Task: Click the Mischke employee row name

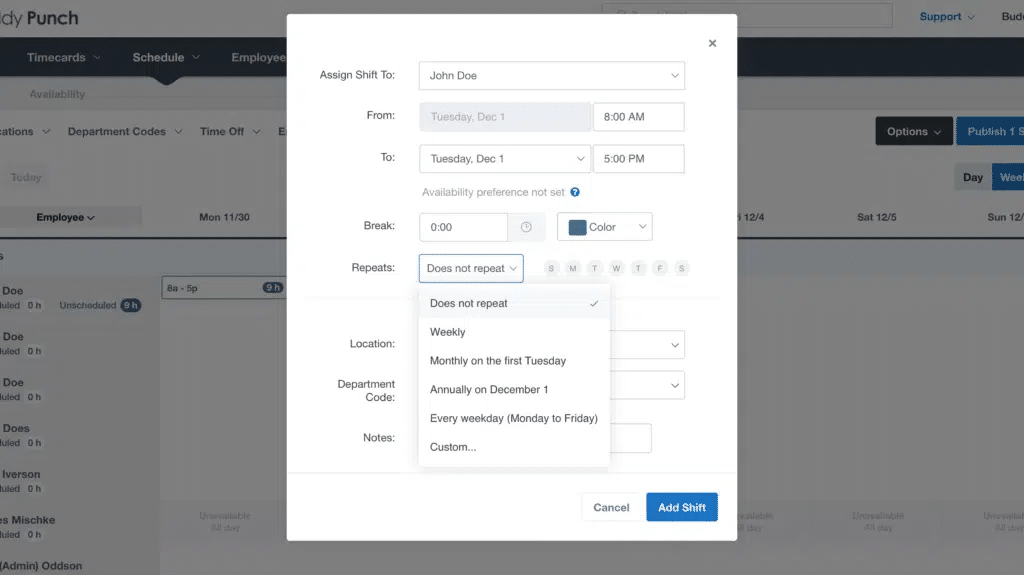Action: [27, 520]
